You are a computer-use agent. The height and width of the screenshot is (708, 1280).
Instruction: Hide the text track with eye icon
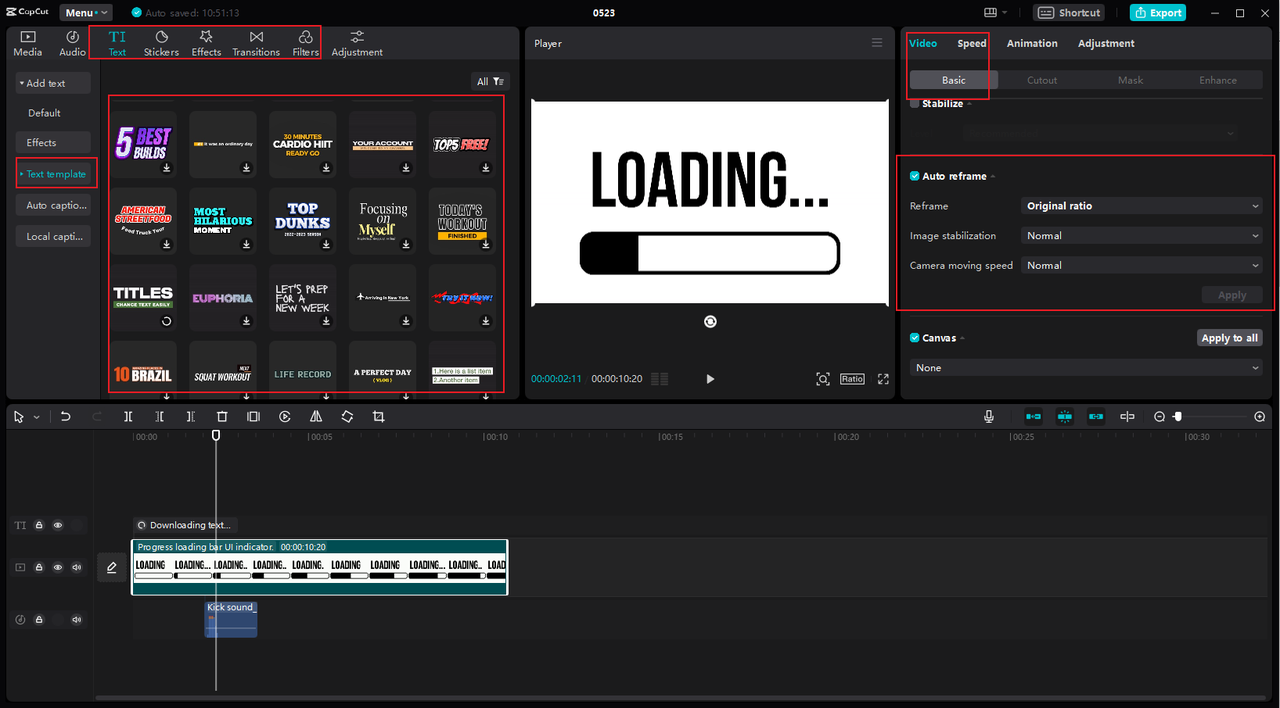[58, 525]
